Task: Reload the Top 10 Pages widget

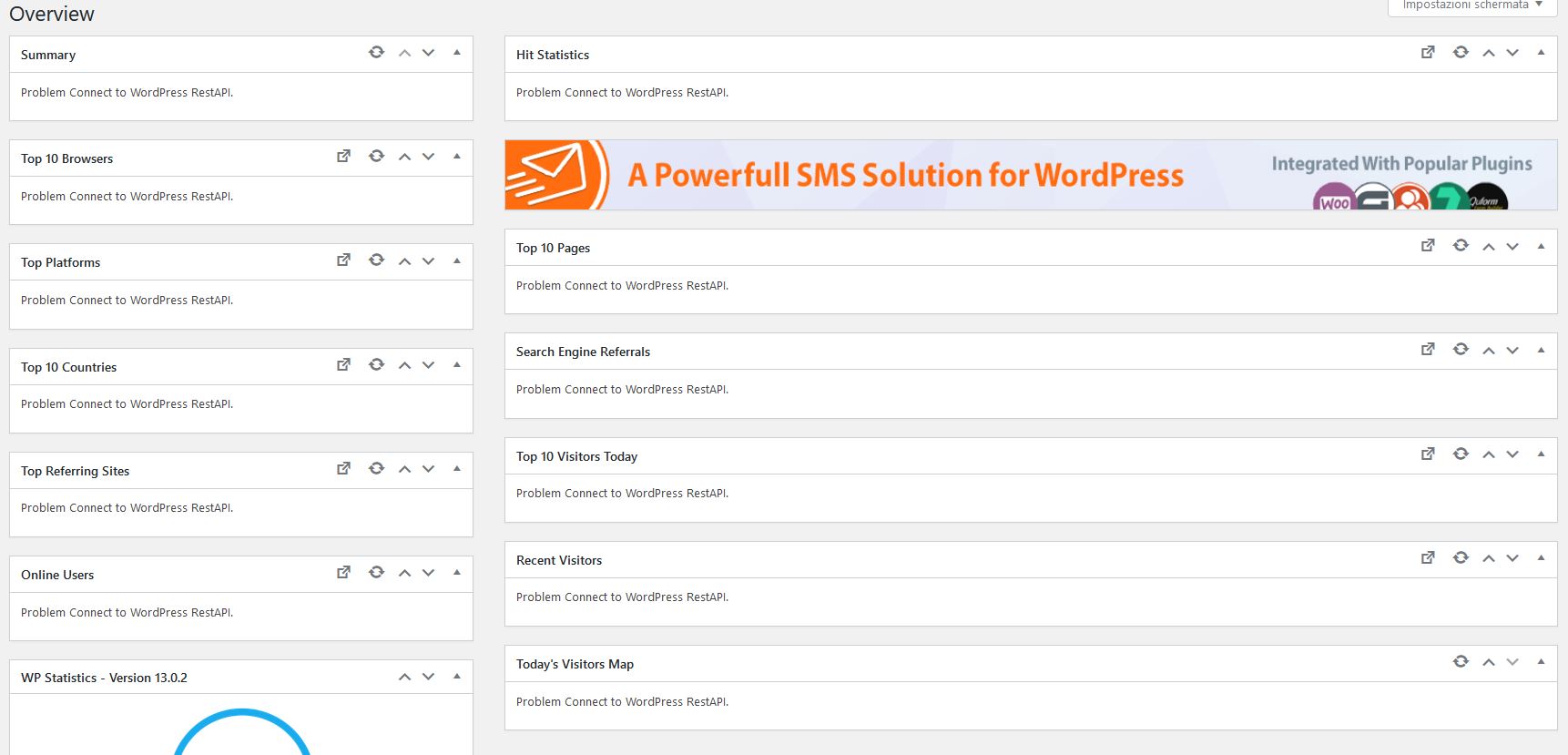Action: pos(1461,246)
